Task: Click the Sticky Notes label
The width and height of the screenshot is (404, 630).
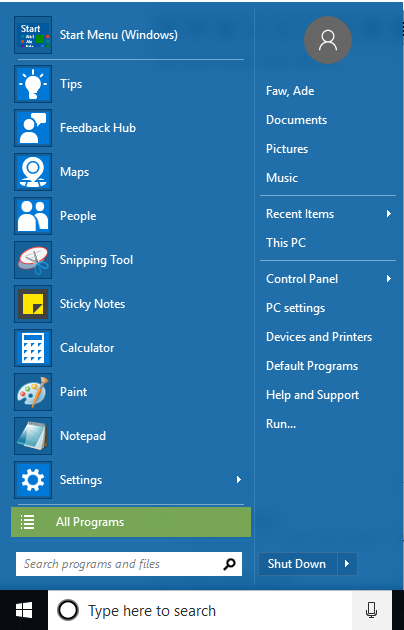Action: pos(92,304)
